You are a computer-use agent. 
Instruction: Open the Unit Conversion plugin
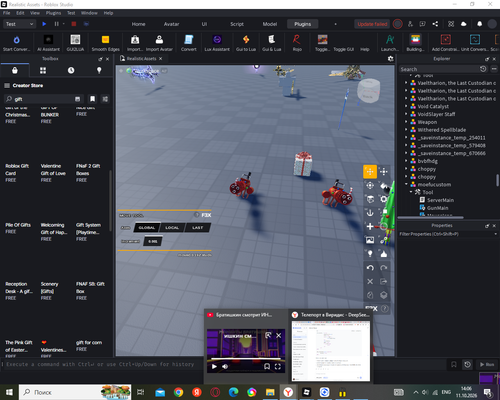coord(475,40)
